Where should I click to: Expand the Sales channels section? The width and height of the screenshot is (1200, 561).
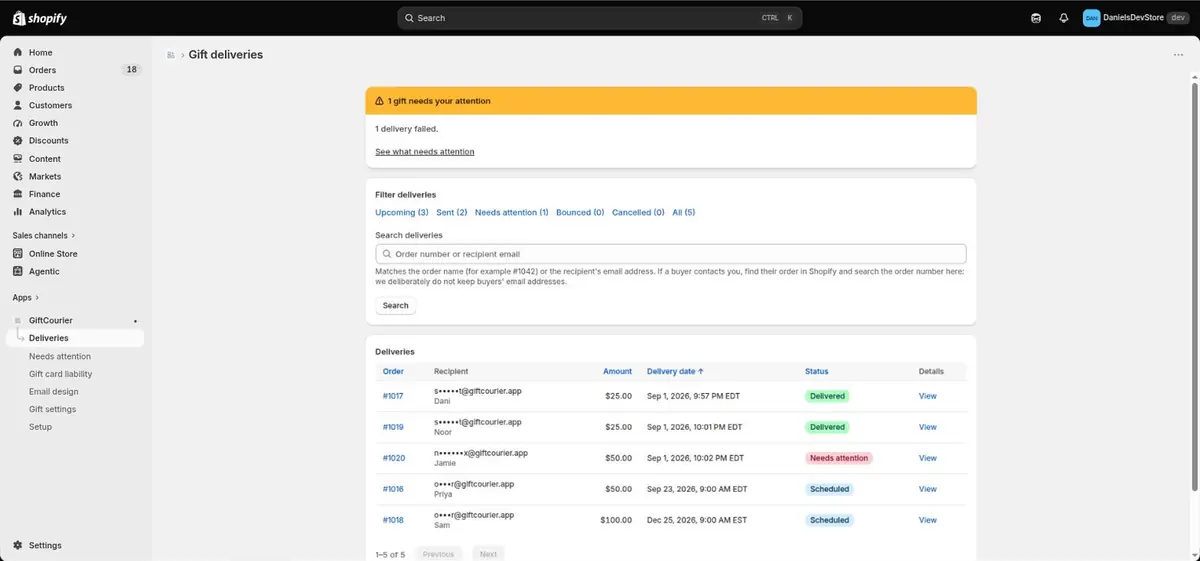[x=44, y=235]
